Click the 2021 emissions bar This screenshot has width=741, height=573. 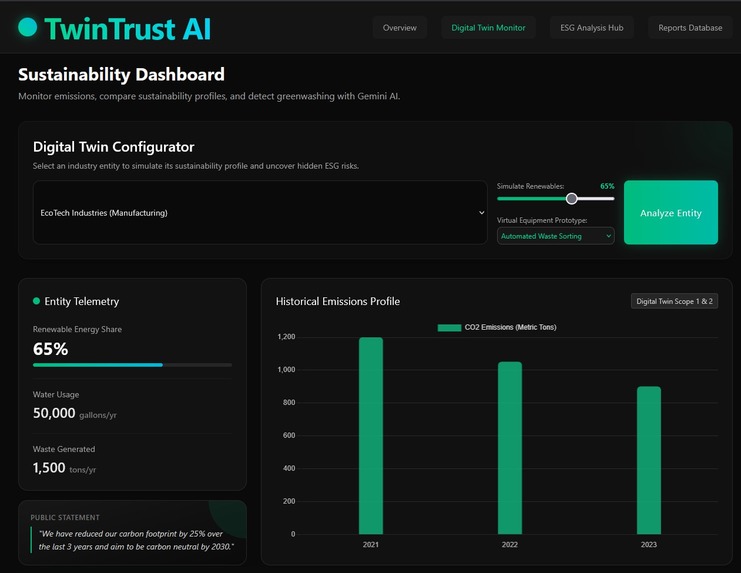[x=371, y=436]
